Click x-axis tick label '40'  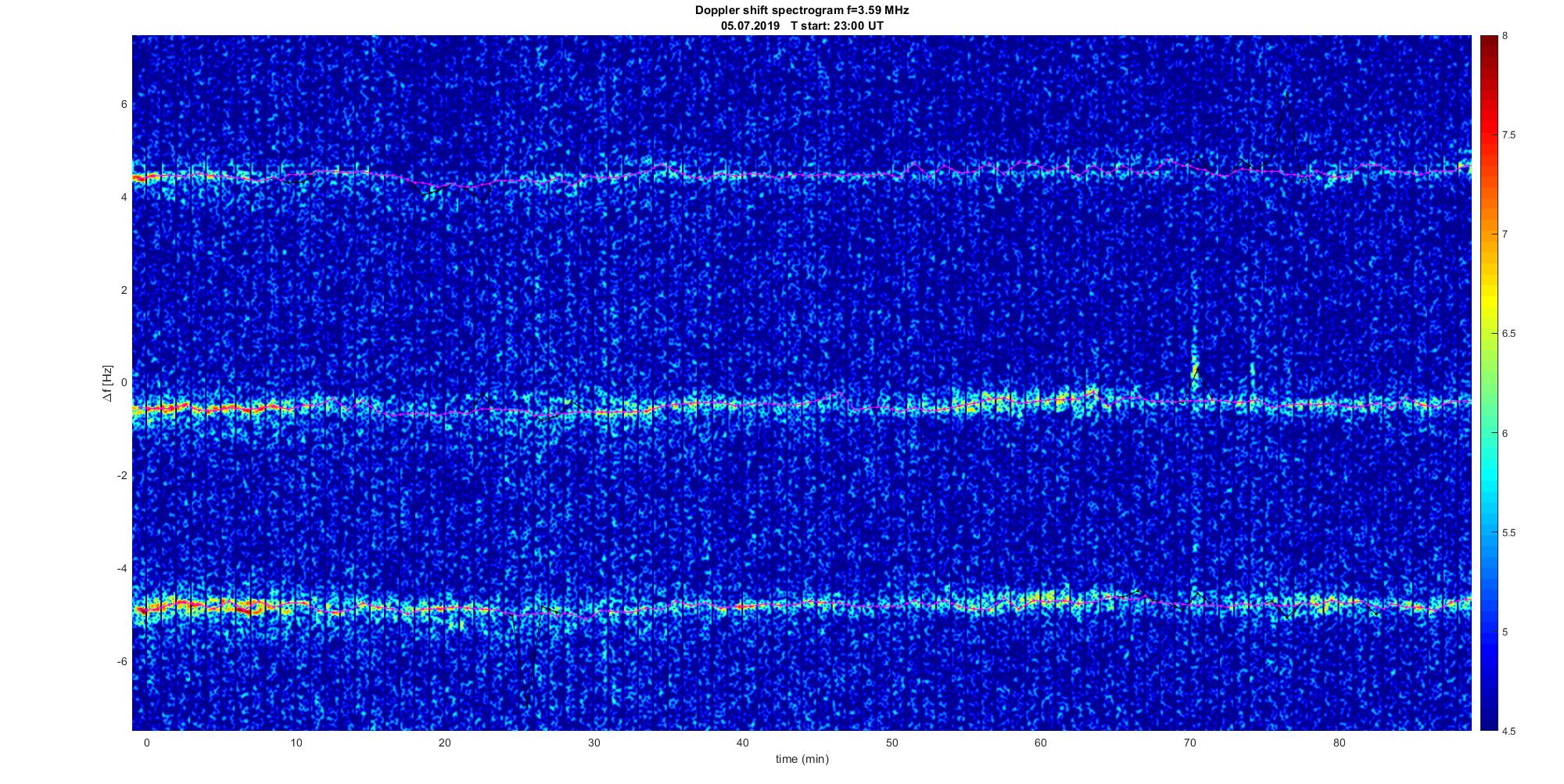tap(742, 743)
